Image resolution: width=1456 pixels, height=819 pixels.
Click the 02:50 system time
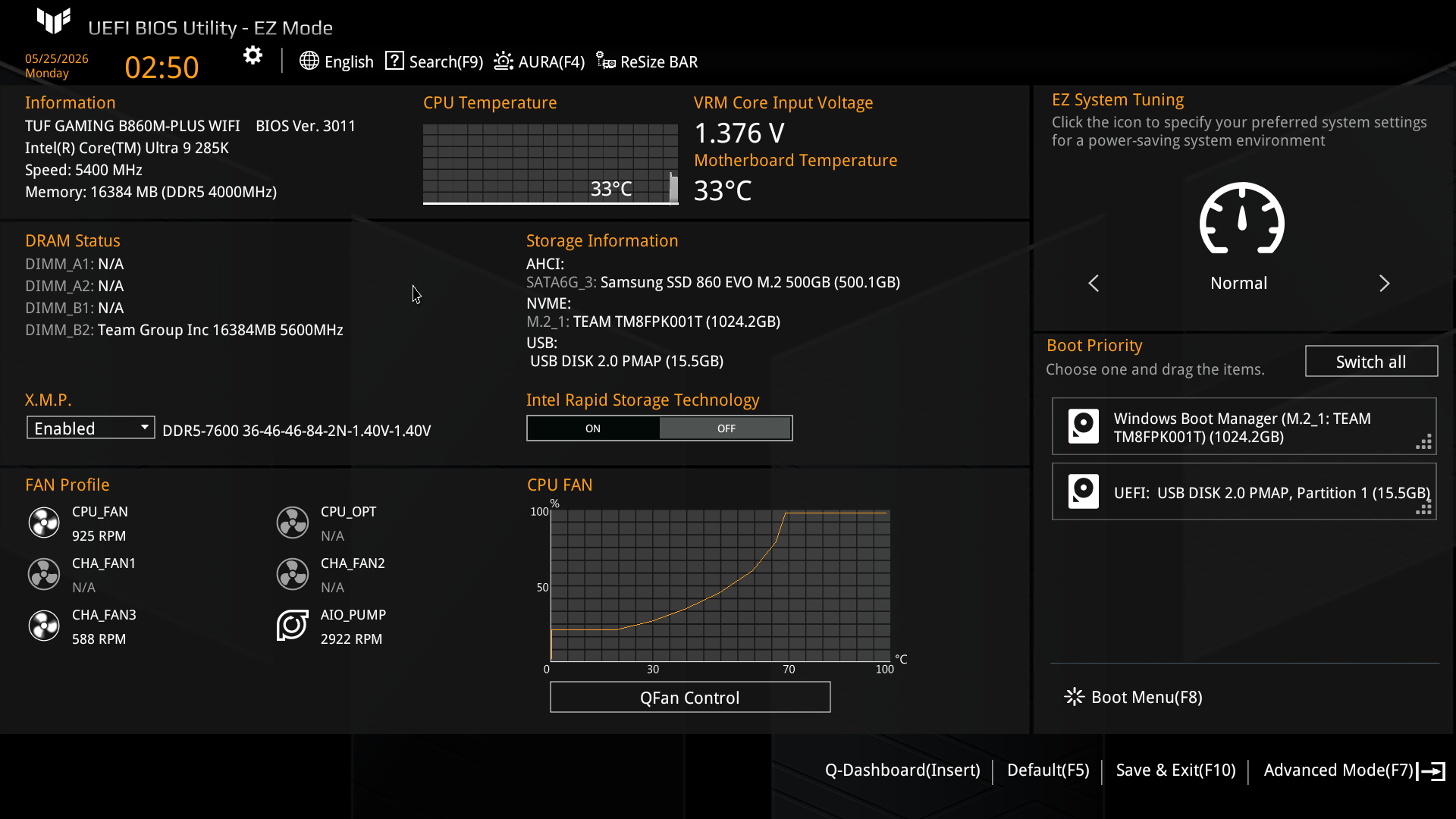coord(162,67)
